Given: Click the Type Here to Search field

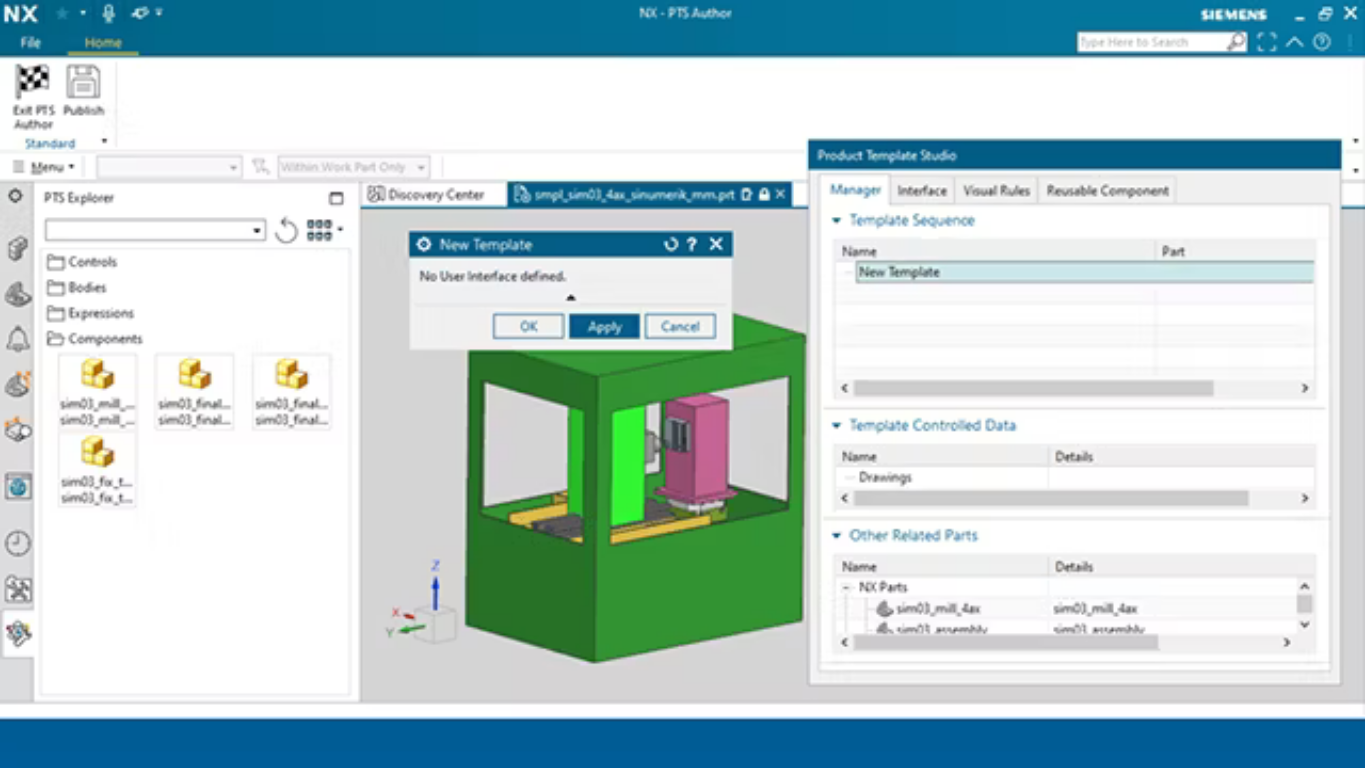Looking at the screenshot, I should tap(1150, 42).
